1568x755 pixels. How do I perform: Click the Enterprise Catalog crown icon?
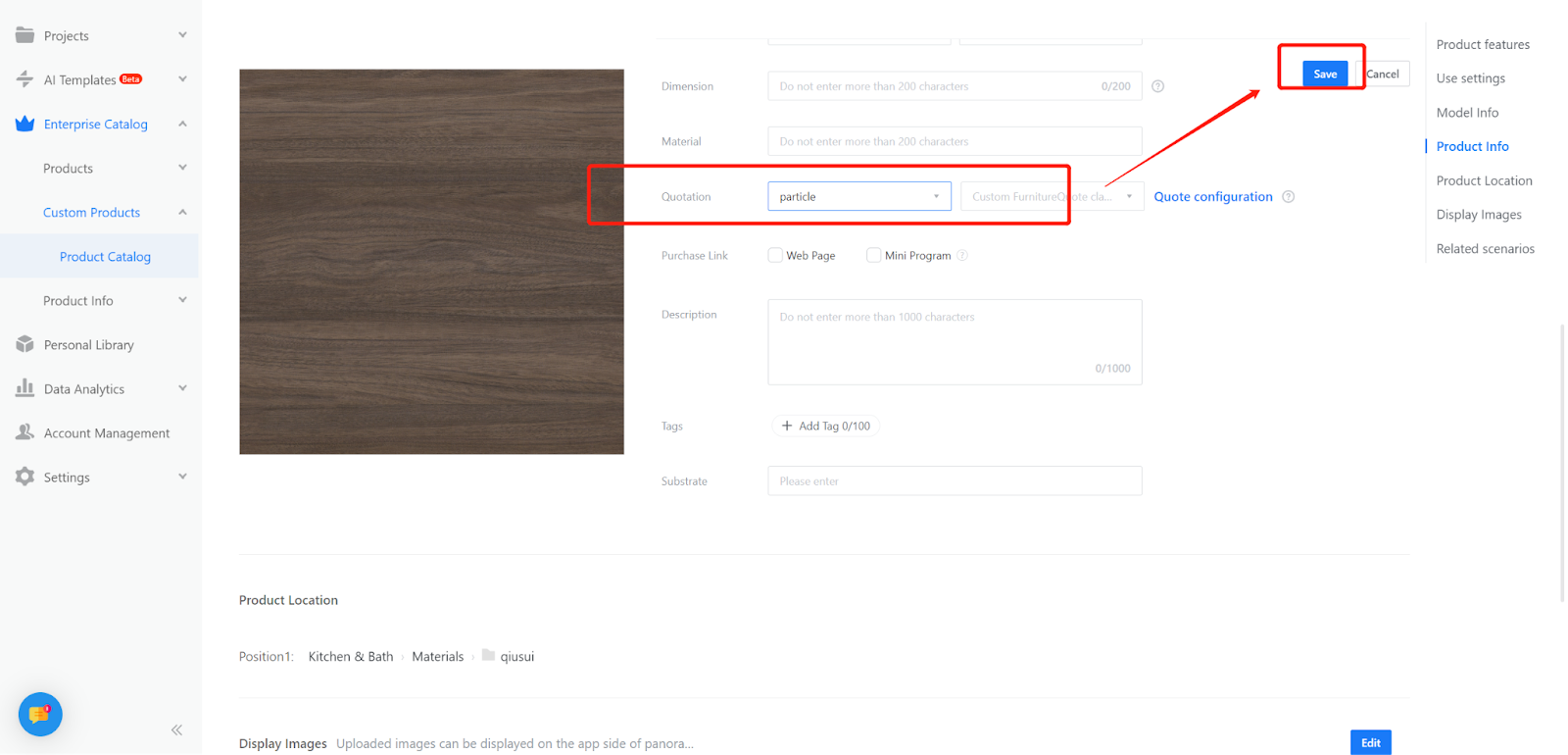tap(24, 124)
